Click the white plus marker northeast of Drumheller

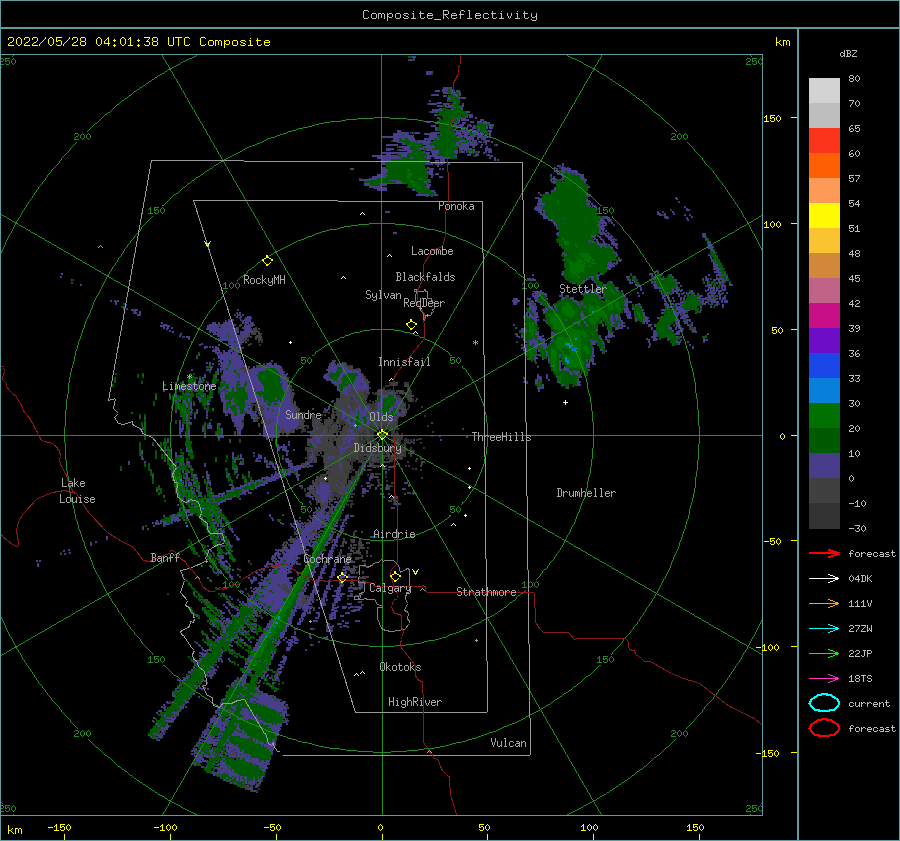[x=565, y=402]
